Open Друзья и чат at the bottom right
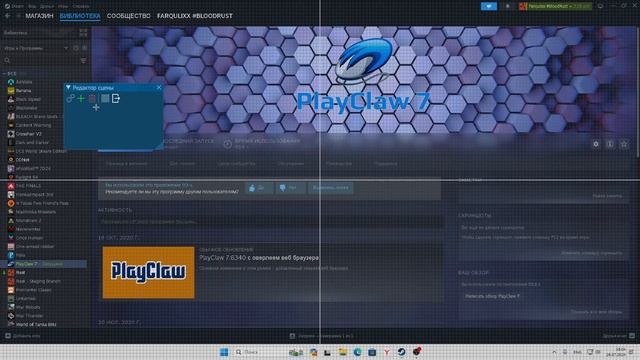The image size is (640, 360). tap(619, 336)
